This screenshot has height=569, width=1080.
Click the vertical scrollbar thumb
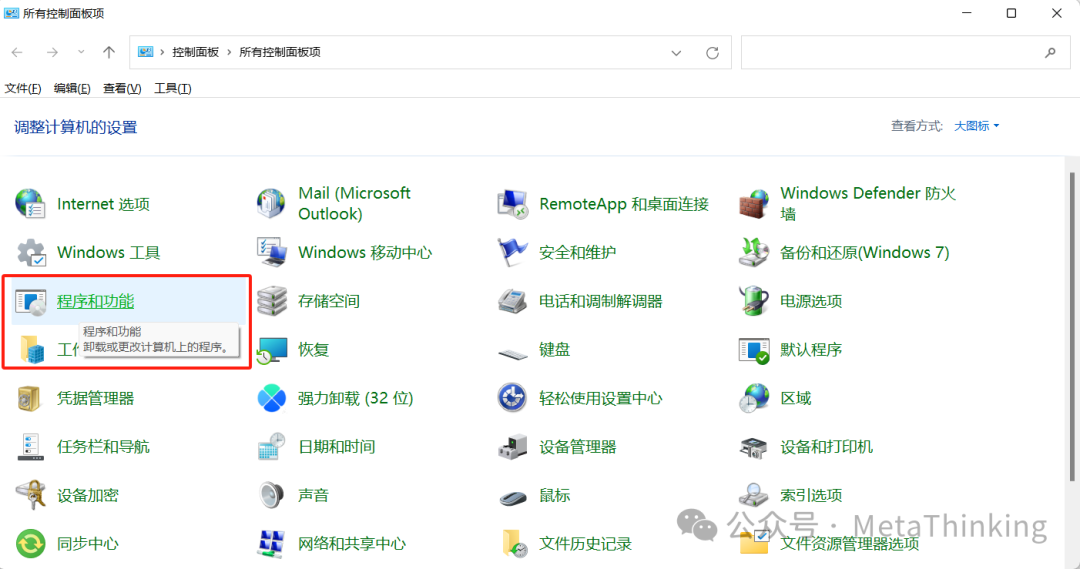(x=1072, y=327)
